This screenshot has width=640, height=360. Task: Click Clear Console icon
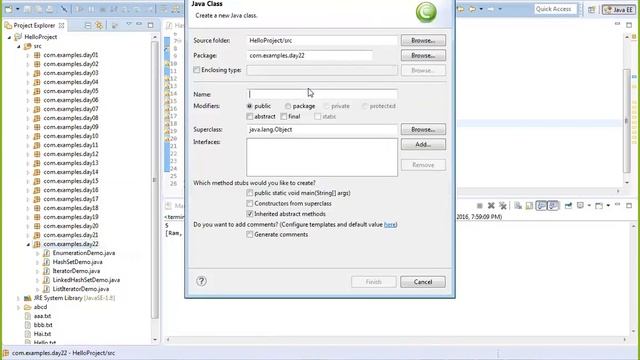[518, 206]
